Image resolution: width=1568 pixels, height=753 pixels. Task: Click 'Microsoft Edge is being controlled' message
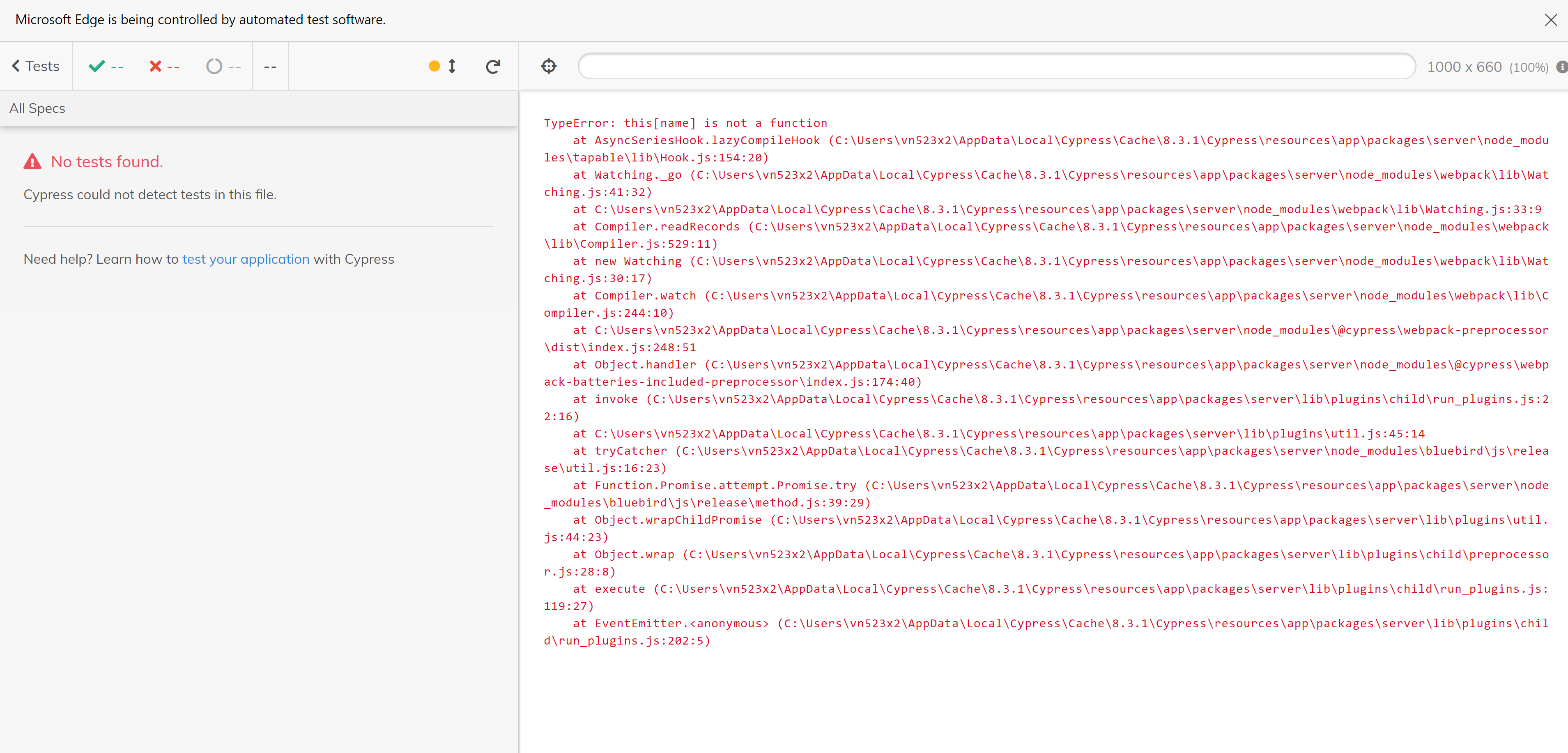click(x=200, y=19)
